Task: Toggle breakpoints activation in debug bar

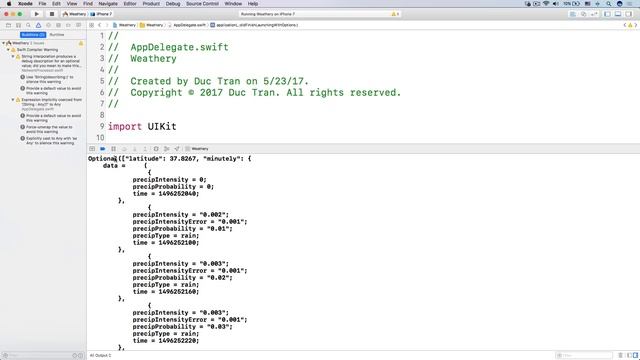Action: [x=103, y=149]
